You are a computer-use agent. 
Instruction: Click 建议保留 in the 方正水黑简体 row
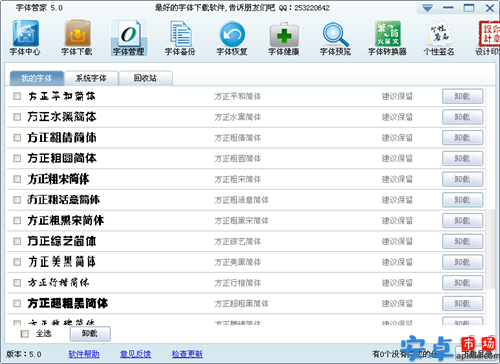coord(397,117)
